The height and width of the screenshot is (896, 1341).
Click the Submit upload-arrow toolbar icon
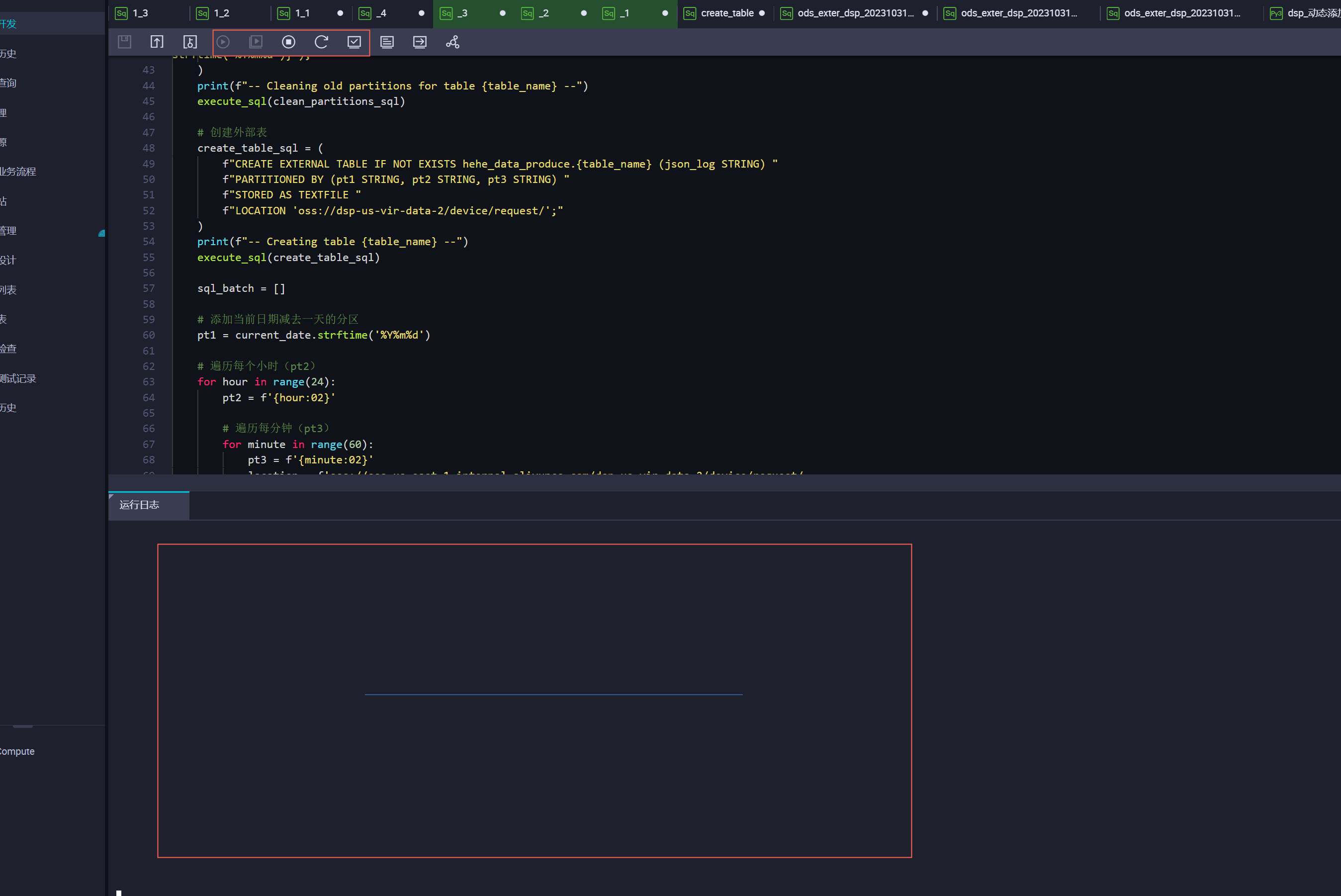[157, 42]
